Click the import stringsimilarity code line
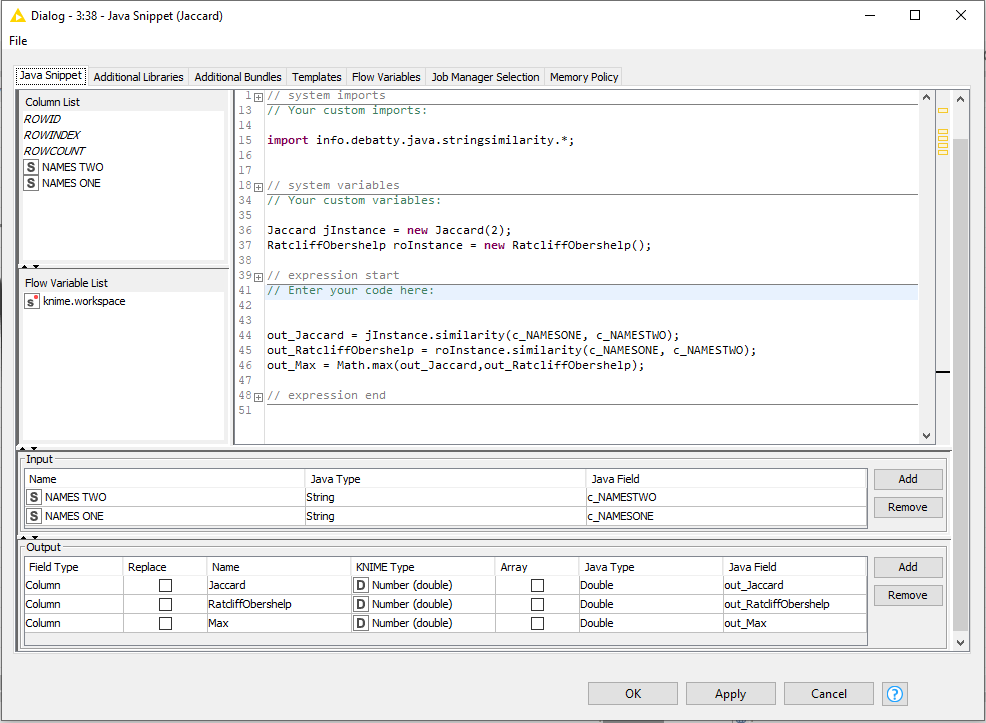Screen dimensions: 986x723 point(420,140)
